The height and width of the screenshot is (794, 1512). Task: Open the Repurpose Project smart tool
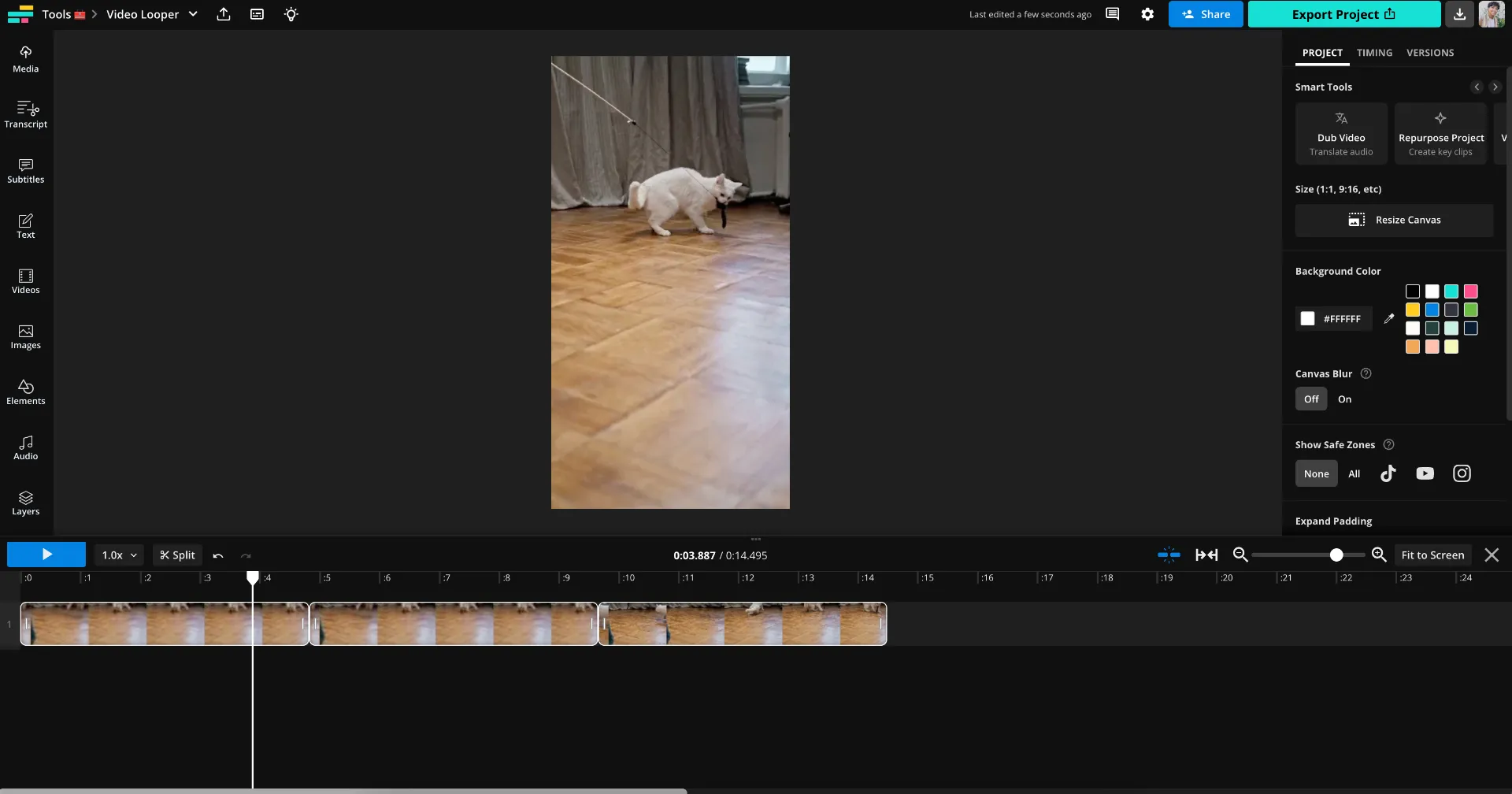1440,133
